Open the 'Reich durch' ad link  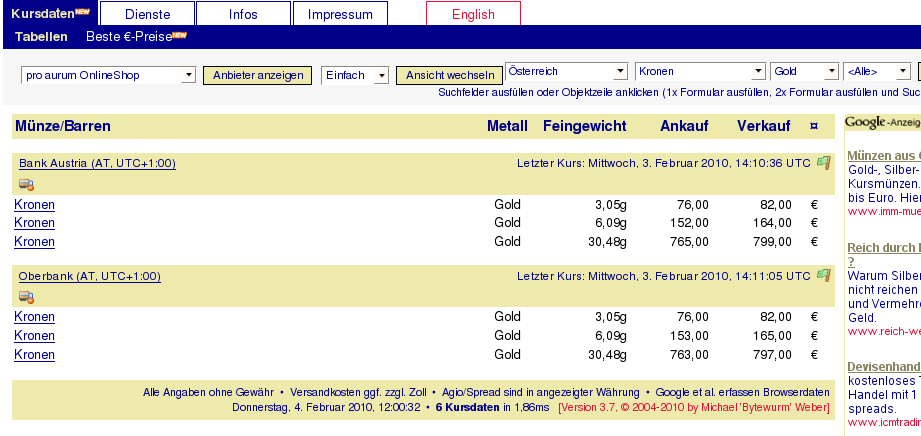[884, 247]
